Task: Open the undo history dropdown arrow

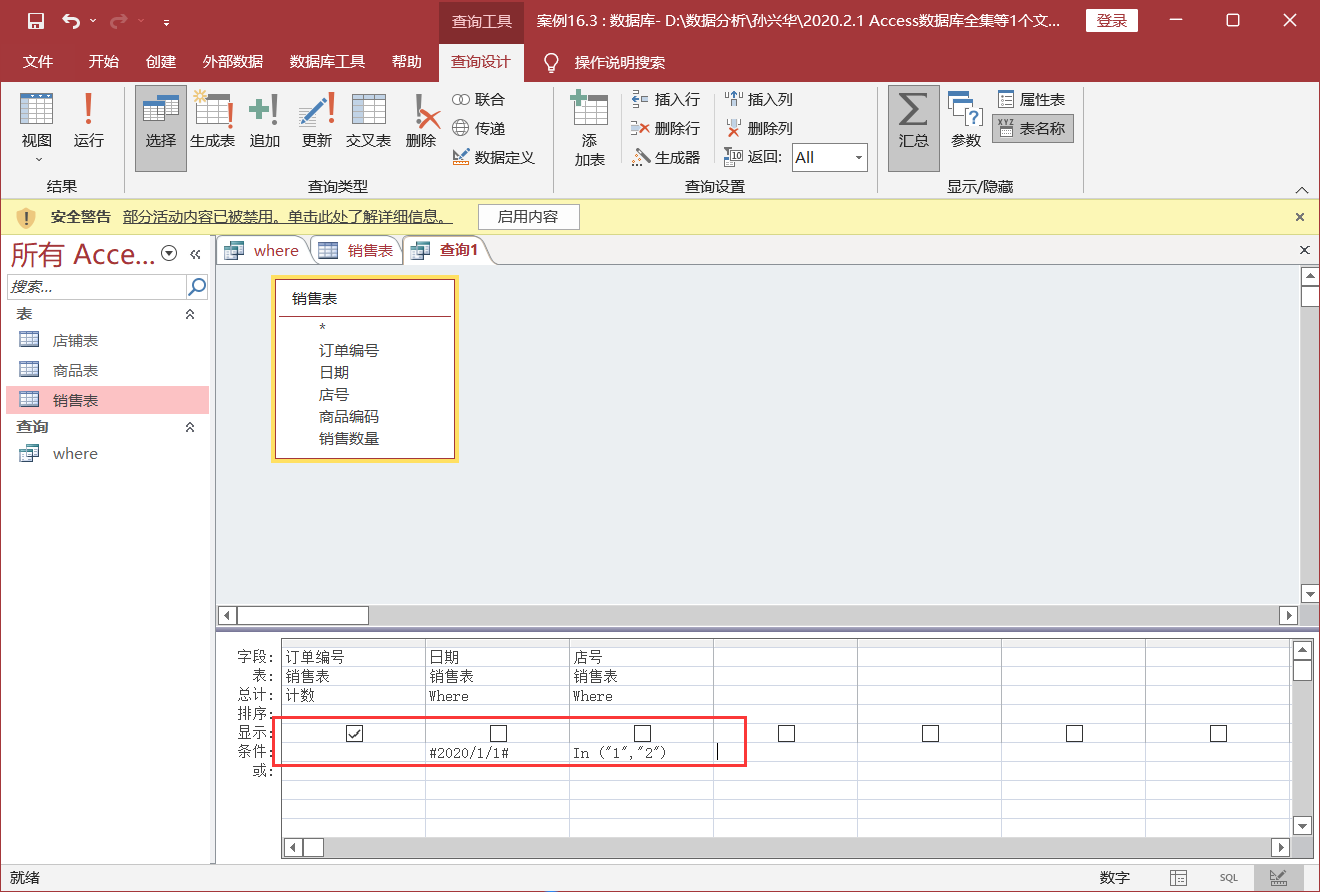Action: click(x=92, y=21)
